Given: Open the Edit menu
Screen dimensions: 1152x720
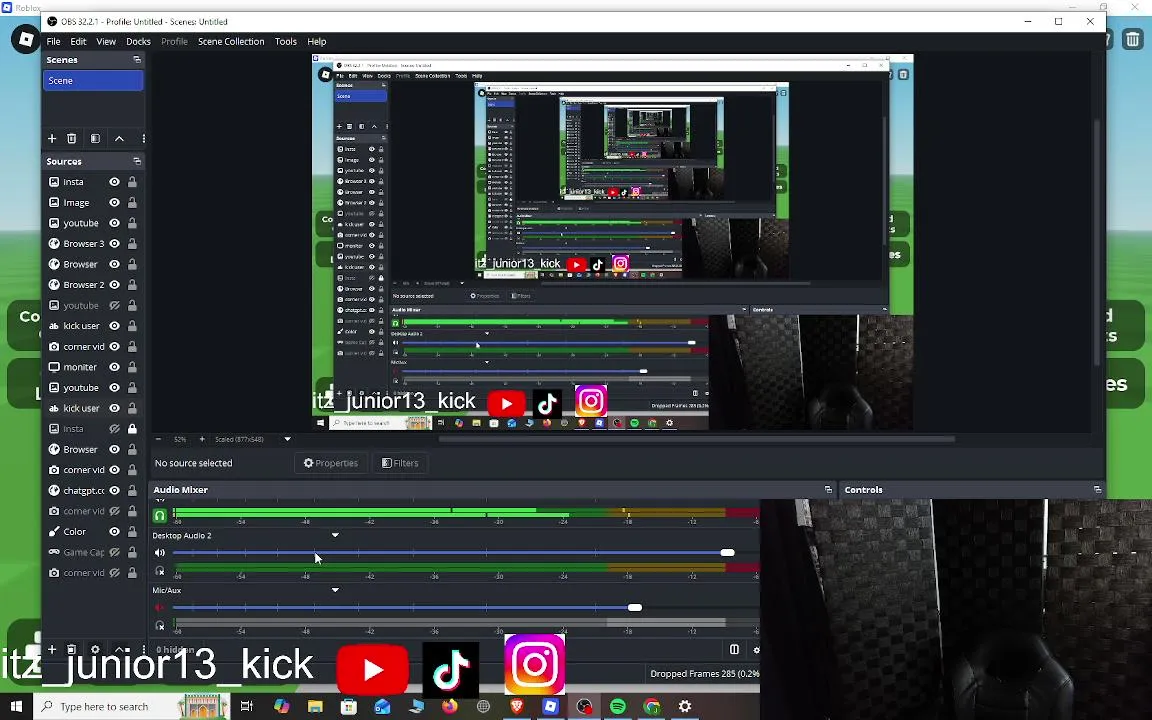Looking at the screenshot, I should 78,41.
